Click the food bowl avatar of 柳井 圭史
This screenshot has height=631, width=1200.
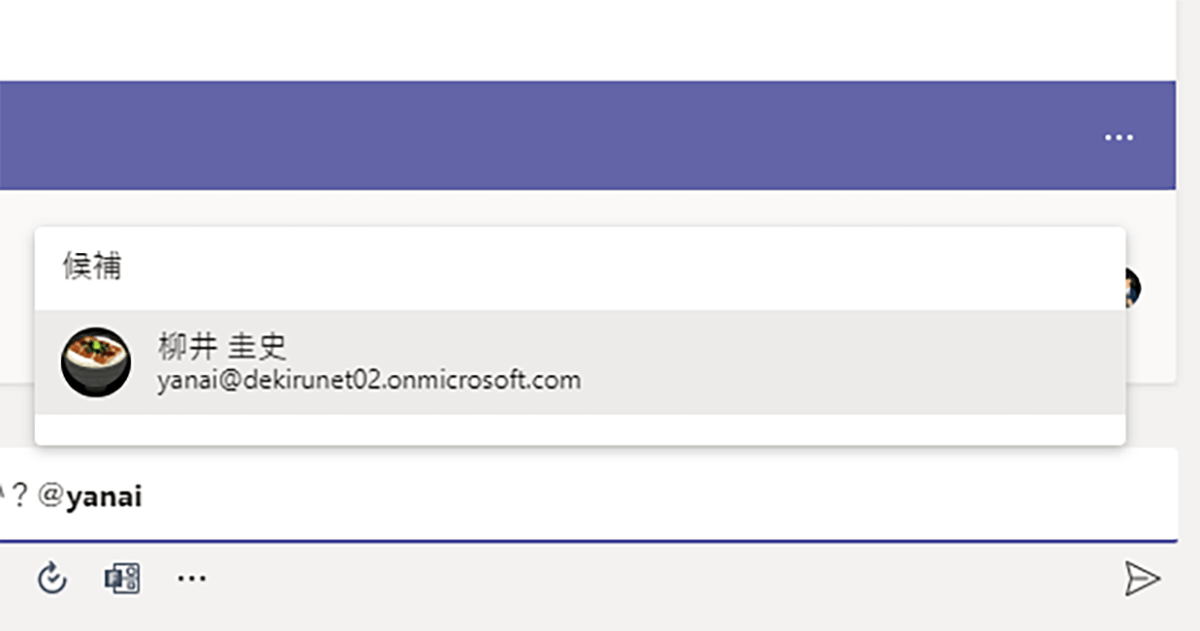coord(96,362)
